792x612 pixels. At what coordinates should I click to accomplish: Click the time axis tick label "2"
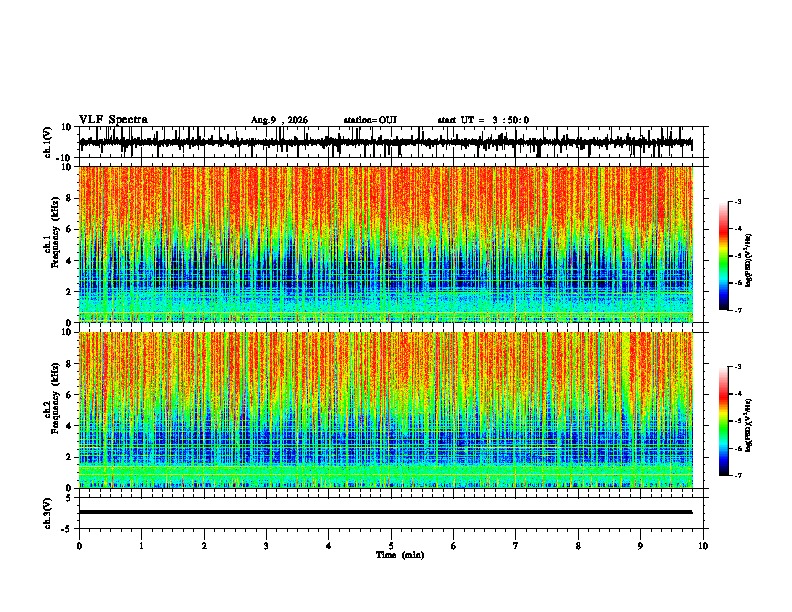204,546
